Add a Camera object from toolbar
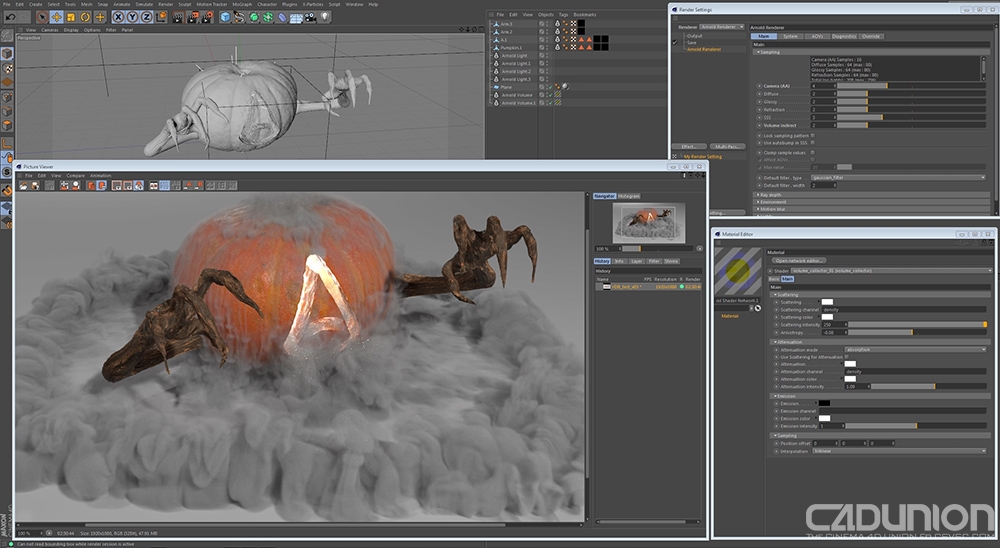Viewport: 1000px width, 548px height. [311, 17]
